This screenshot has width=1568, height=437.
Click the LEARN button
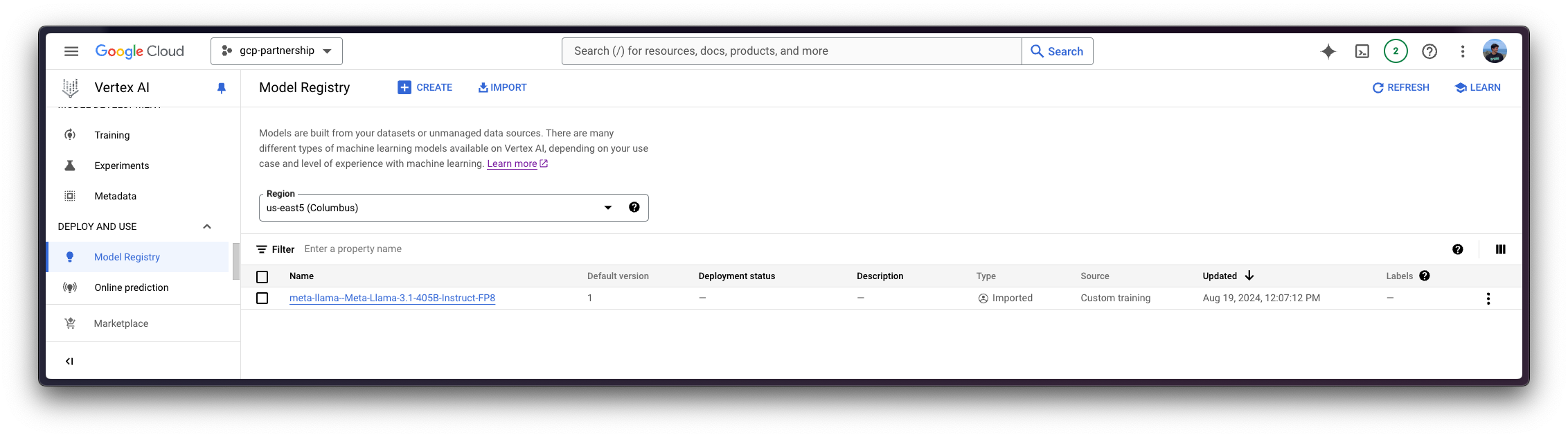point(1478,87)
